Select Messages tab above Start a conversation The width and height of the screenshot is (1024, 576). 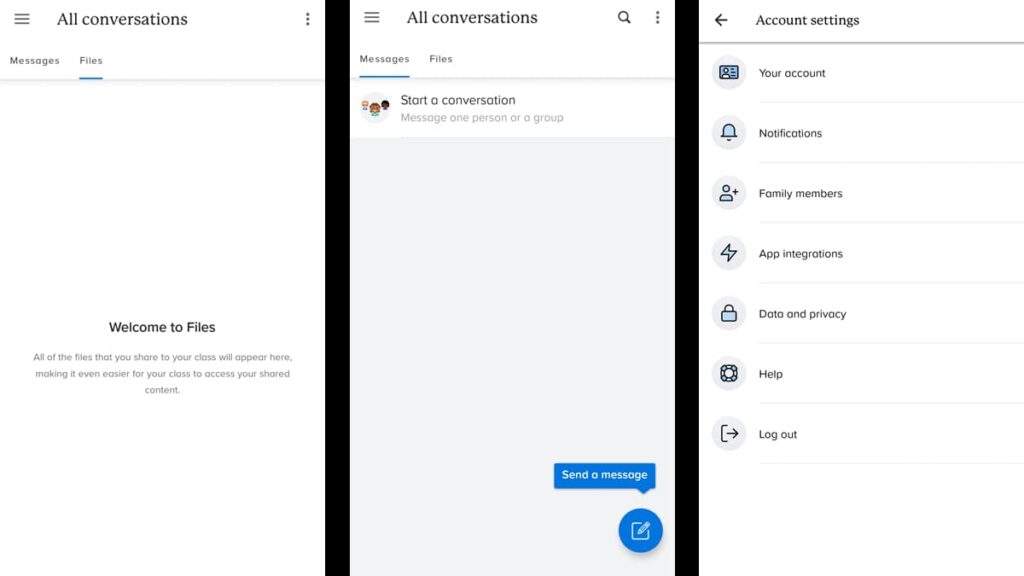[x=384, y=60]
